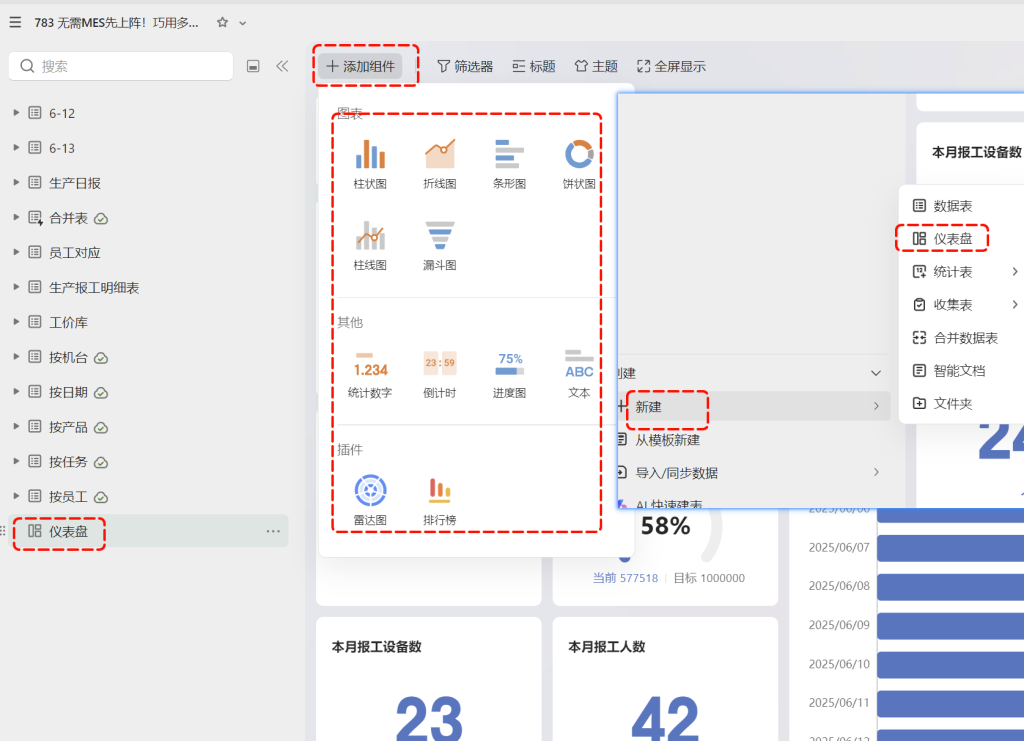This screenshot has height=741, width=1024.
Task: Open the 主题 theme option
Action: pos(596,66)
